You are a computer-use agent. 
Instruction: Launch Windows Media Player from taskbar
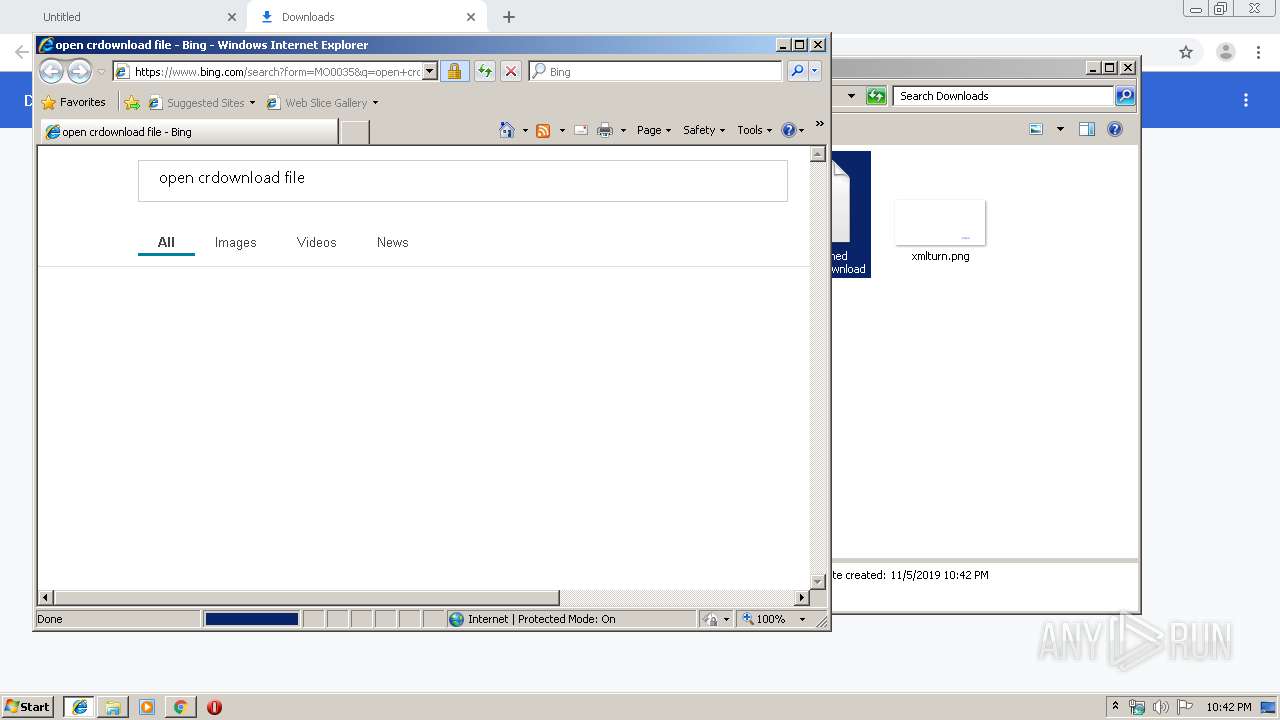[147, 707]
